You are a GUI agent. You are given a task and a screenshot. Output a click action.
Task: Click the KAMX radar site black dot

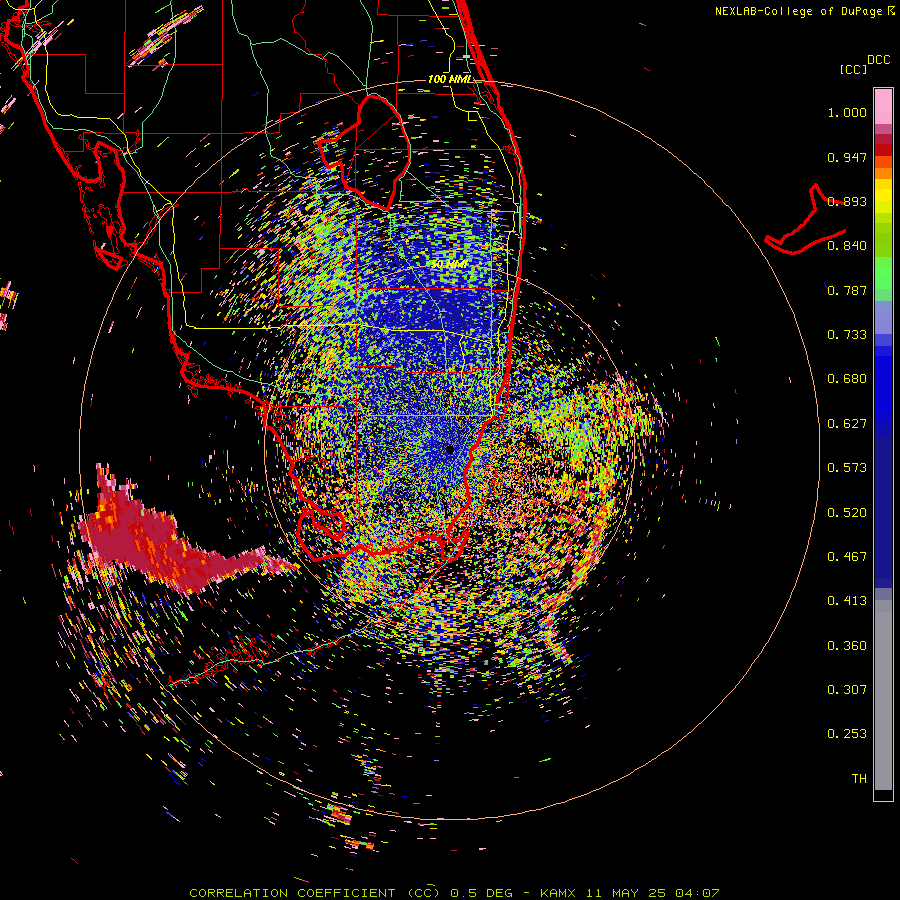point(450,450)
